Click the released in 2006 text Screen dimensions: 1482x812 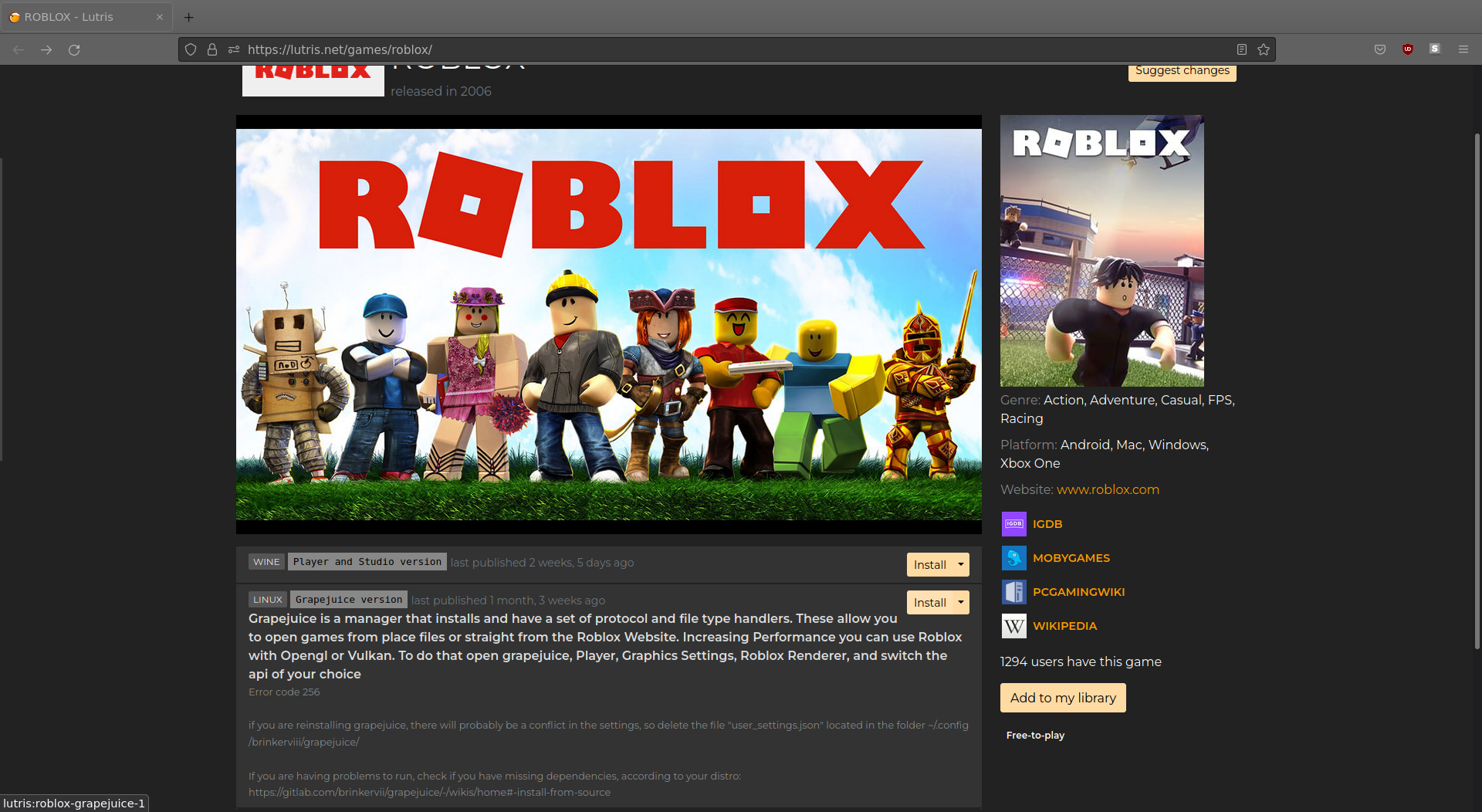coord(441,91)
